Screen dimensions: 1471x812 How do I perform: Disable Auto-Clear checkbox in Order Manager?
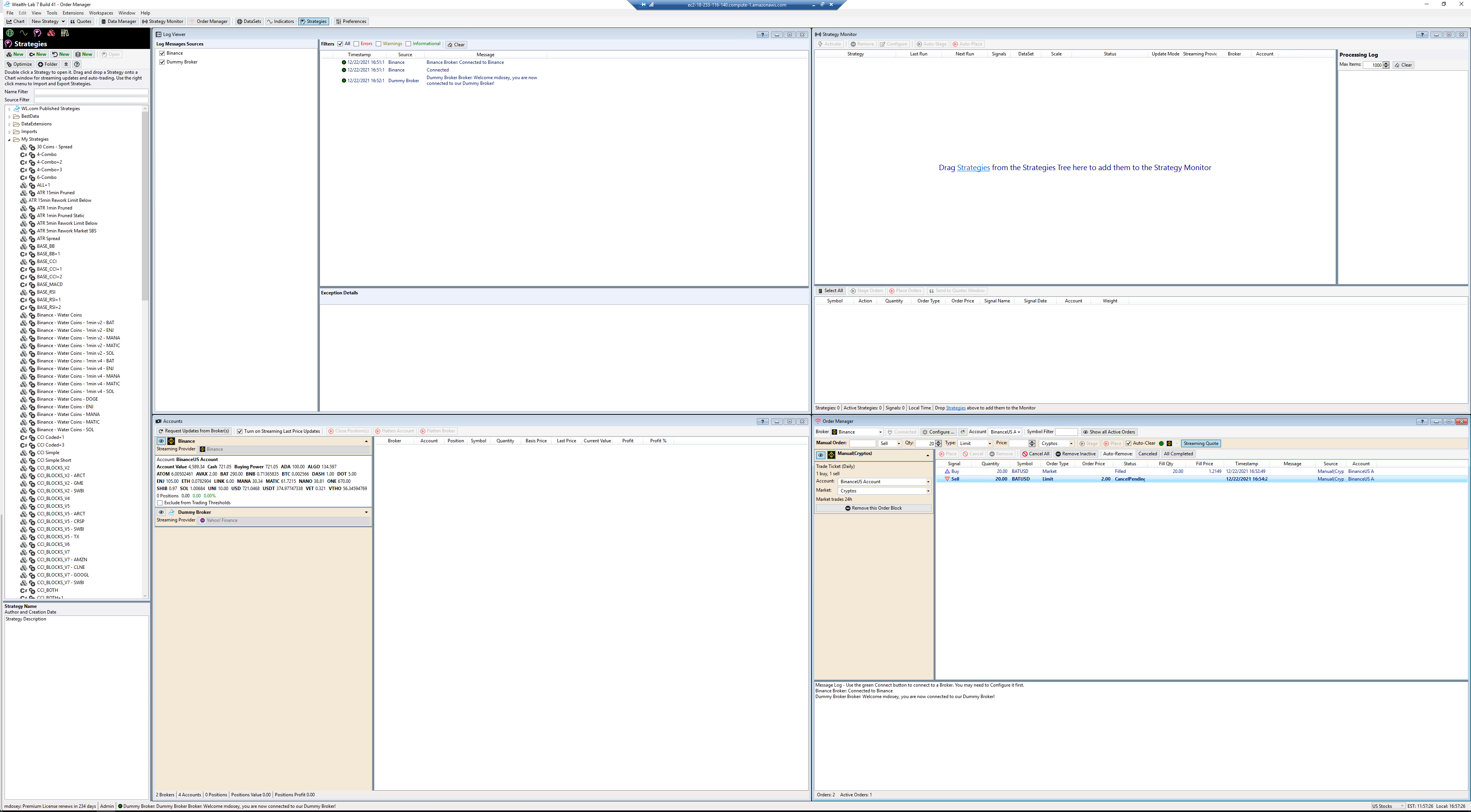click(x=1128, y=444)
